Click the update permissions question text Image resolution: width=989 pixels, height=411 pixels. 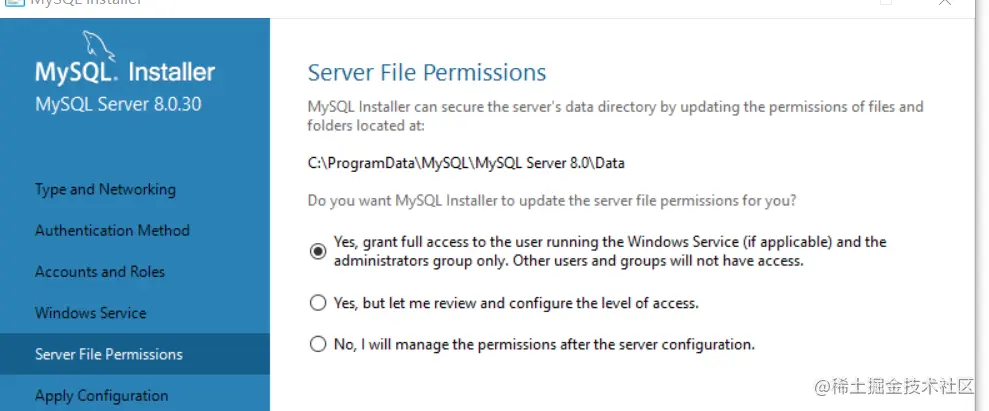(552, 201)
